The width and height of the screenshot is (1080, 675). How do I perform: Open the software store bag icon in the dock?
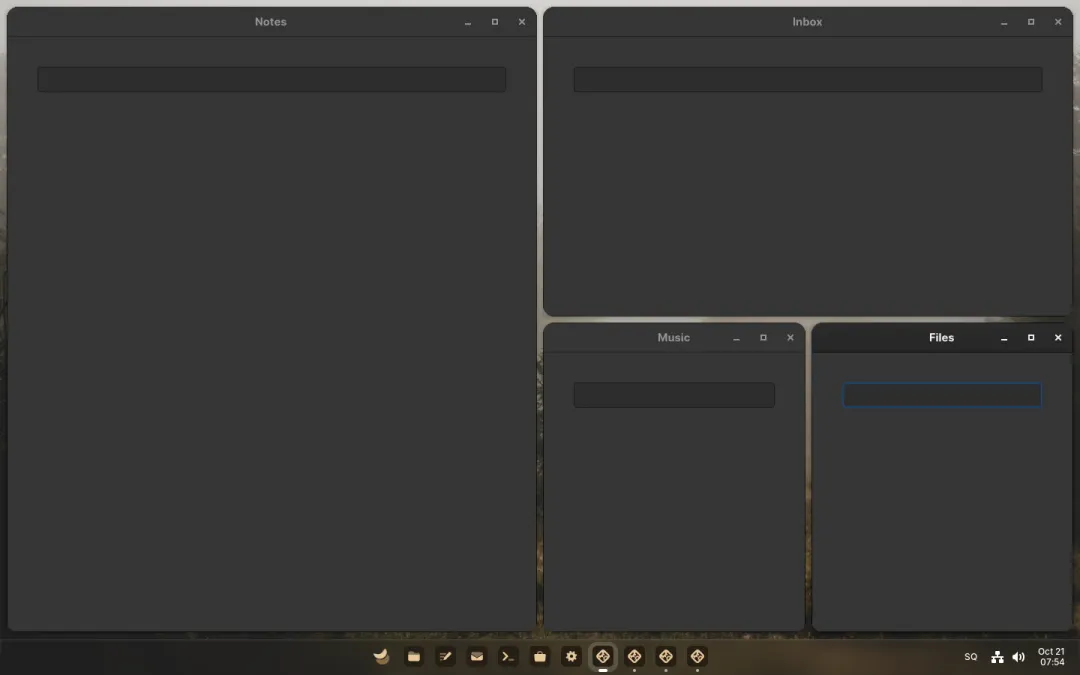540,656
